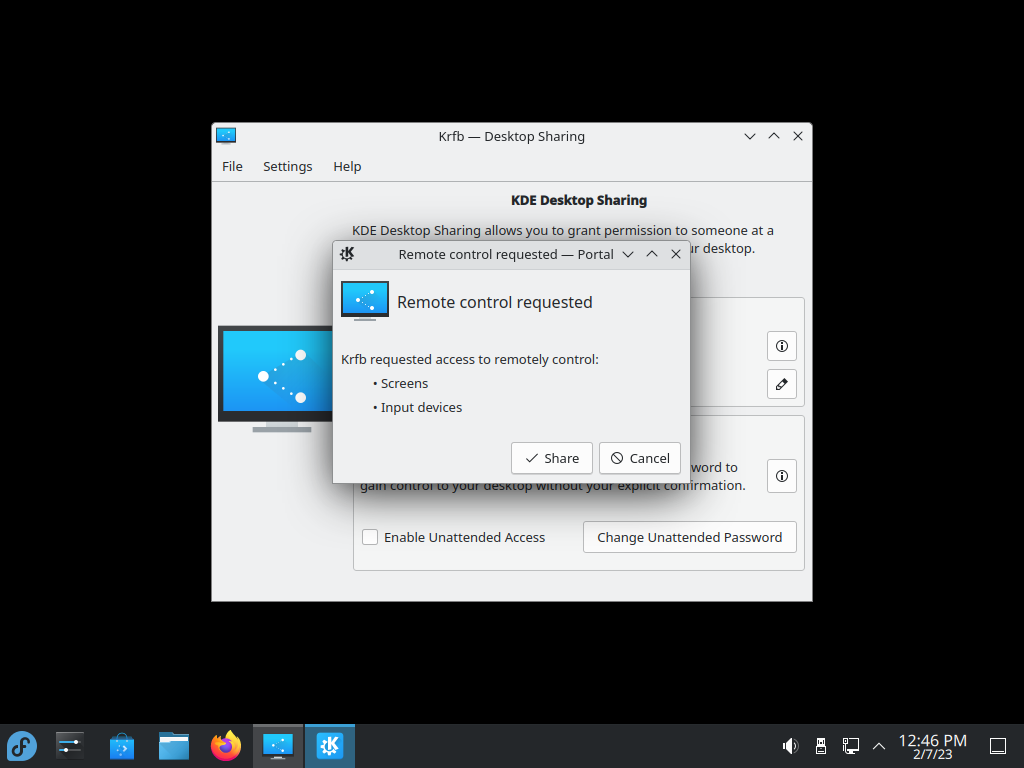1024x768 pixels.
Task: Click 'Remote control requested' heading text
Action: point(494,302)
